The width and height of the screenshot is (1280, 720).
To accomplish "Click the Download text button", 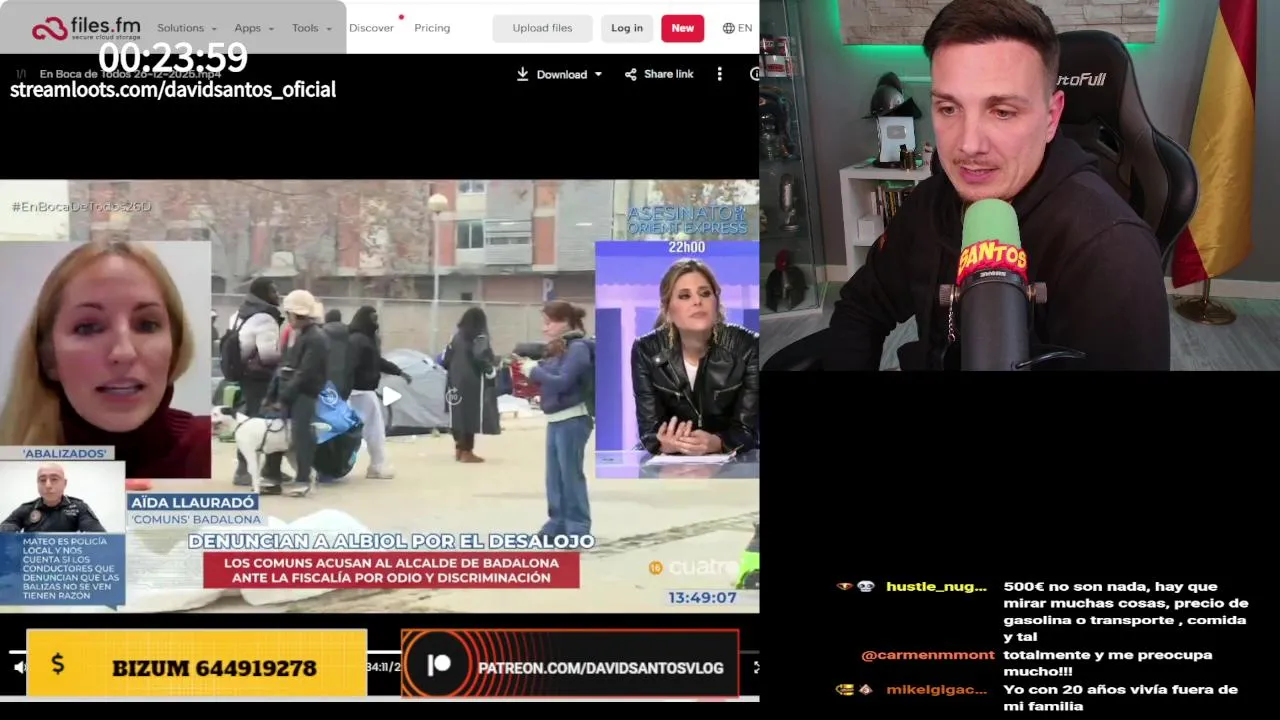I will pos(562,74).
